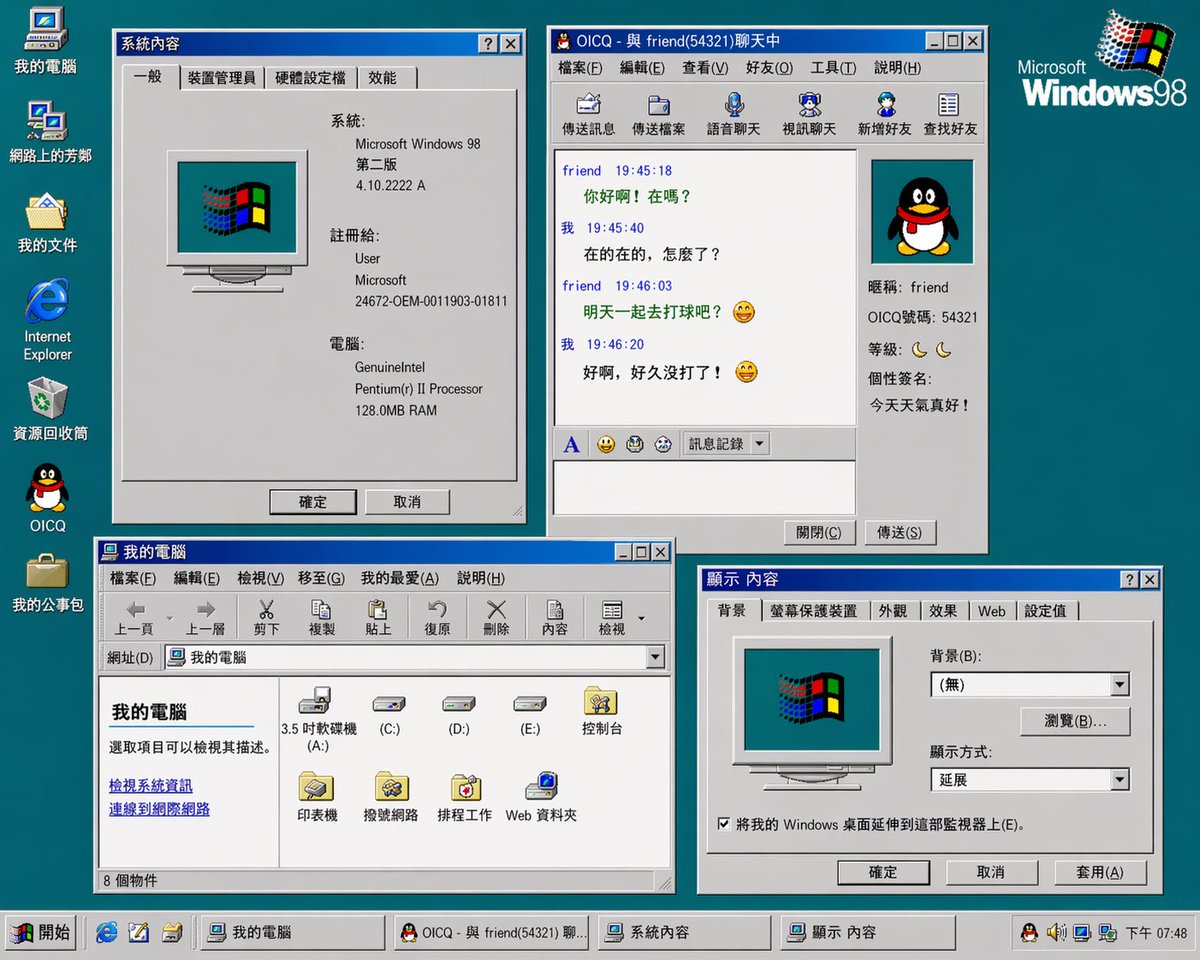Open 連線到網際網路 link in 我的電腦

[x=160, y=809]
